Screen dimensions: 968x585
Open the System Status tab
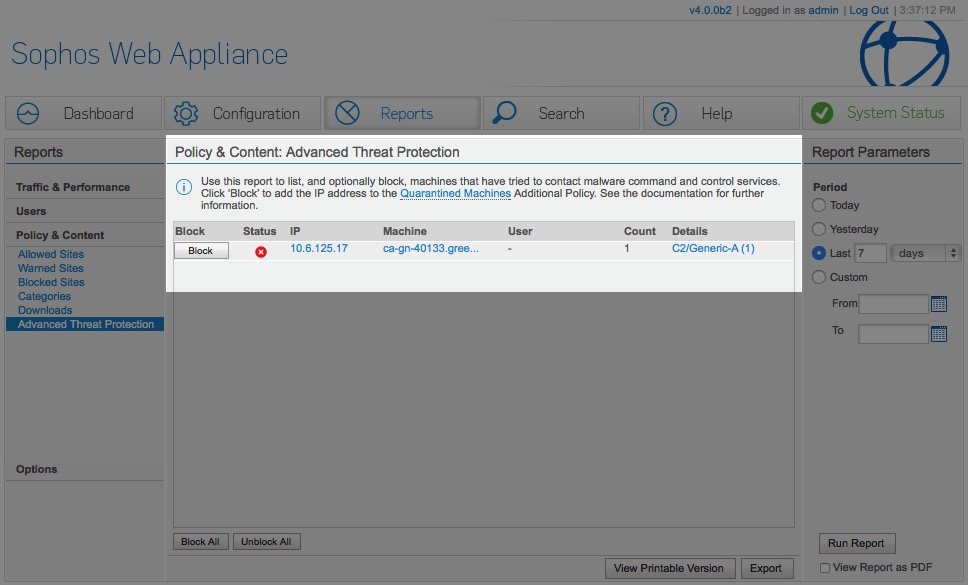pos(881,114)
